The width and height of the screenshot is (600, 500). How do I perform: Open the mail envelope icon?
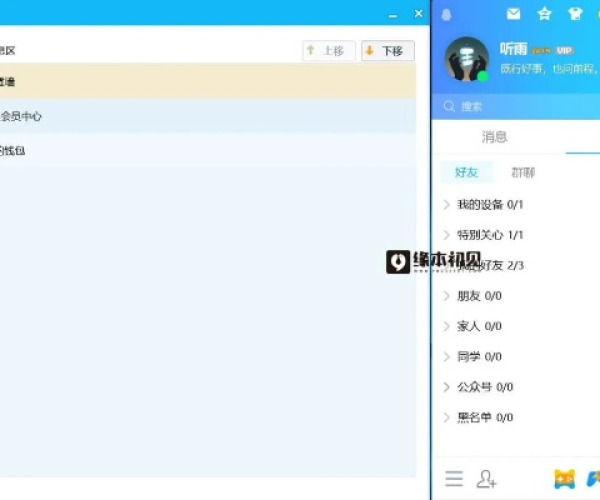[513, 14]
